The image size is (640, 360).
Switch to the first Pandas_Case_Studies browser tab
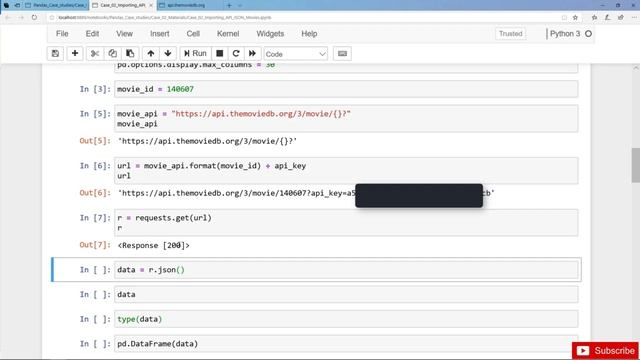[56, 5]
